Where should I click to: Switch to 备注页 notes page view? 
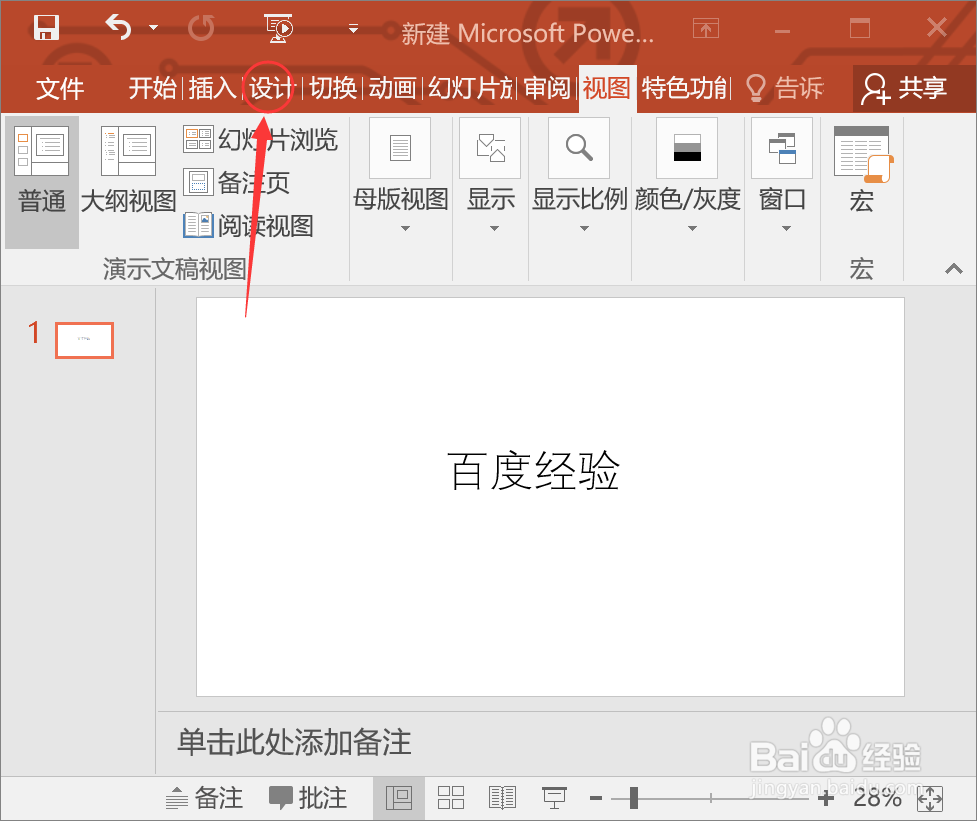point(237,183)
